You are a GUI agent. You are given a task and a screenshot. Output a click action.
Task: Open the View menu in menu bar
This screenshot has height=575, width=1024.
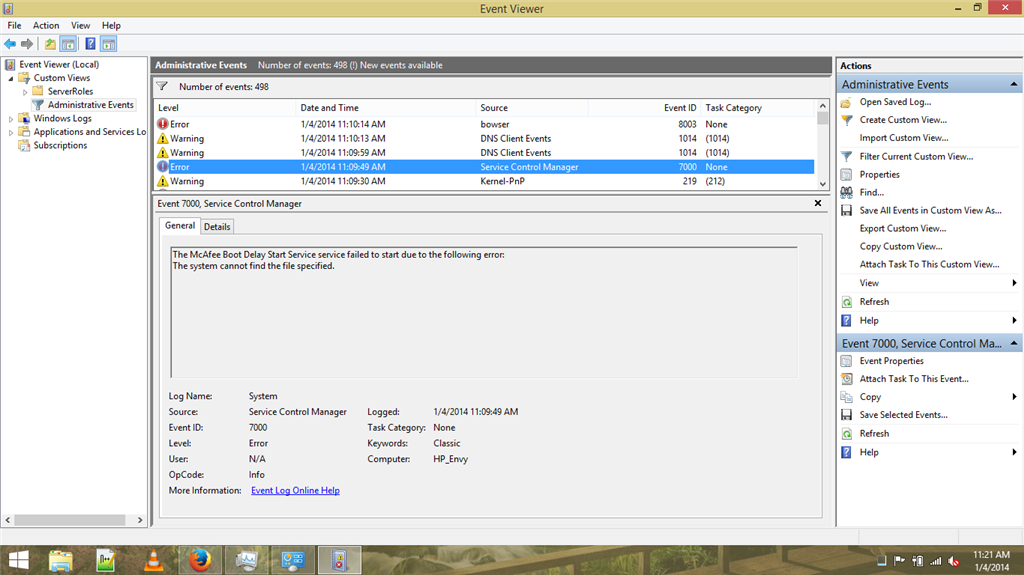(x=80, y=25)
